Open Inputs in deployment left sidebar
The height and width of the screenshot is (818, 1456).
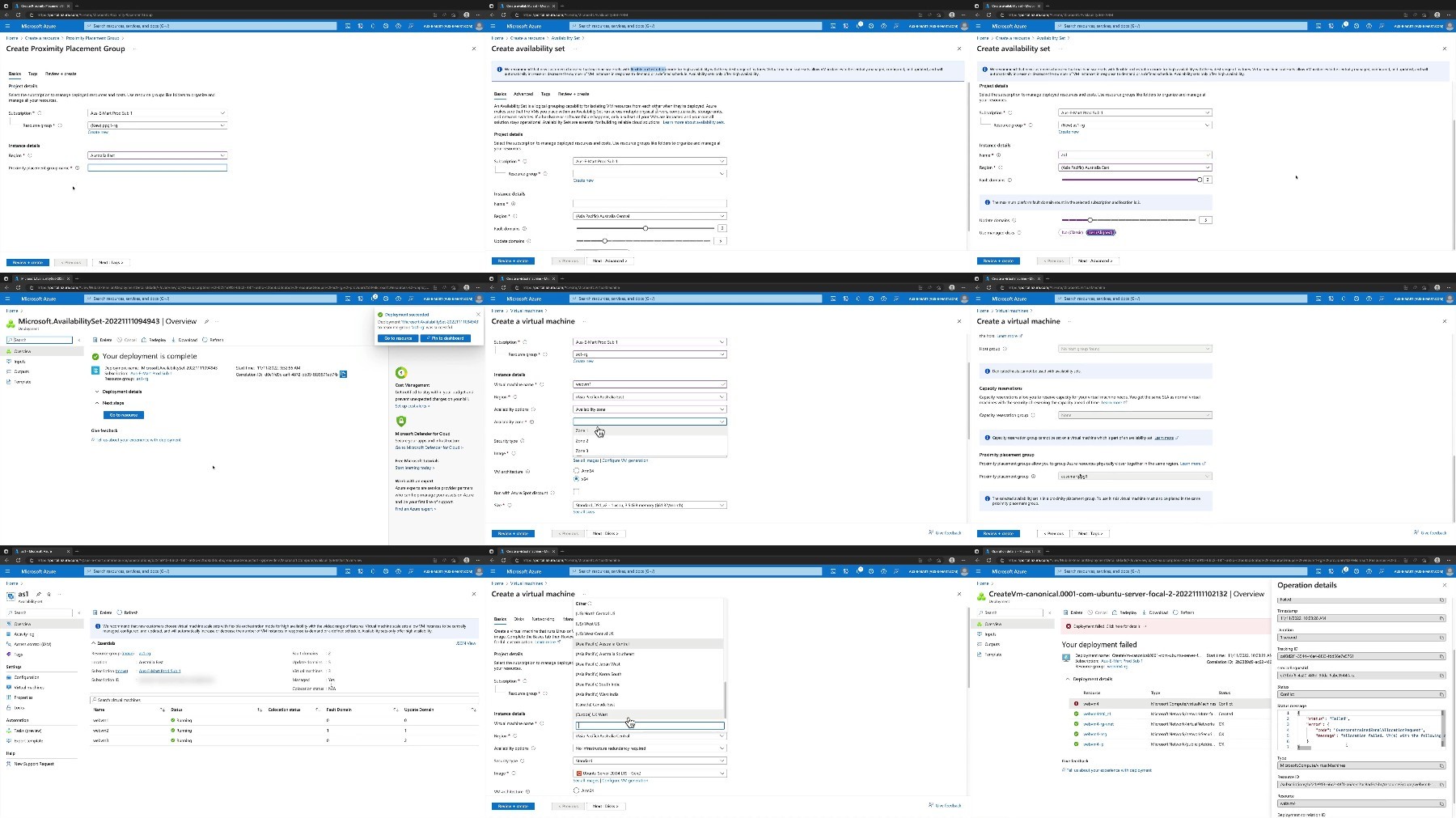click(20, 362)
